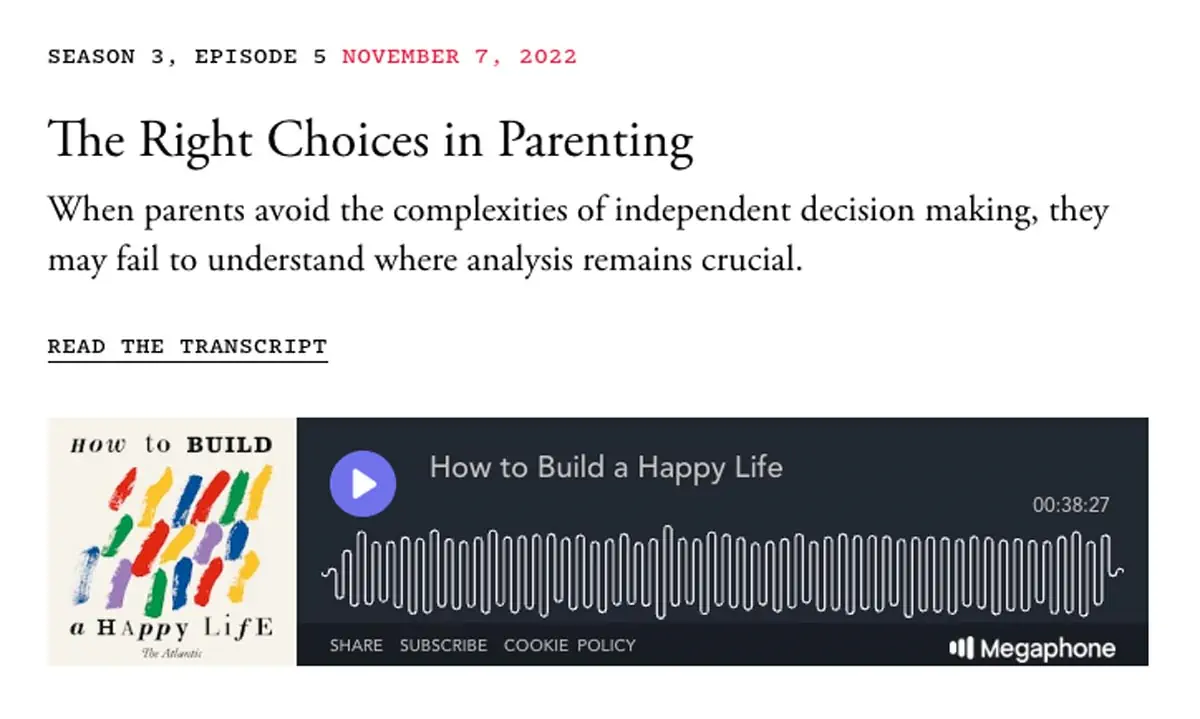Click The Atlantic logo on the cover art
Screen dimensions: 1200x719
point(172,653)
